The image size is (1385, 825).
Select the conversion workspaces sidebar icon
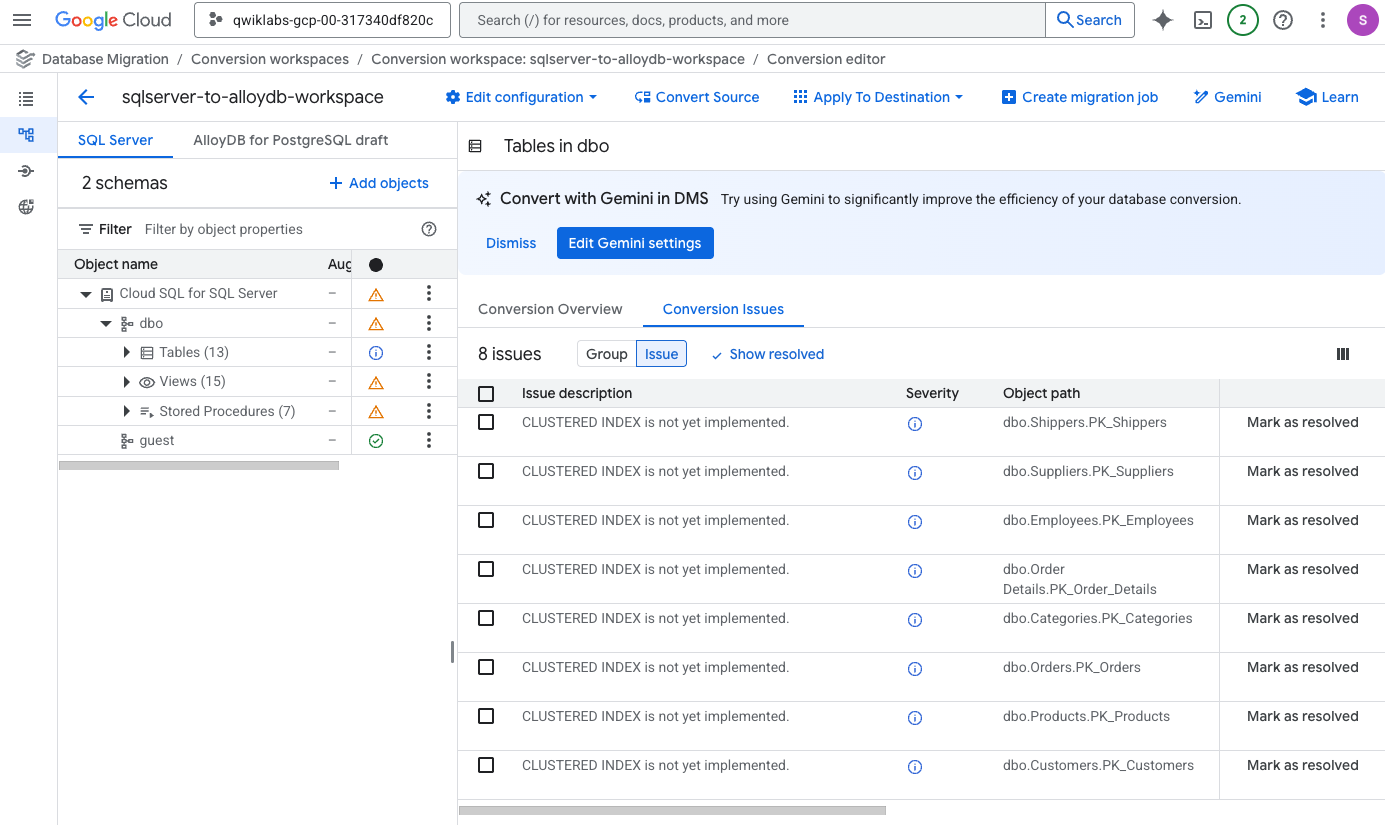(26, 135)
